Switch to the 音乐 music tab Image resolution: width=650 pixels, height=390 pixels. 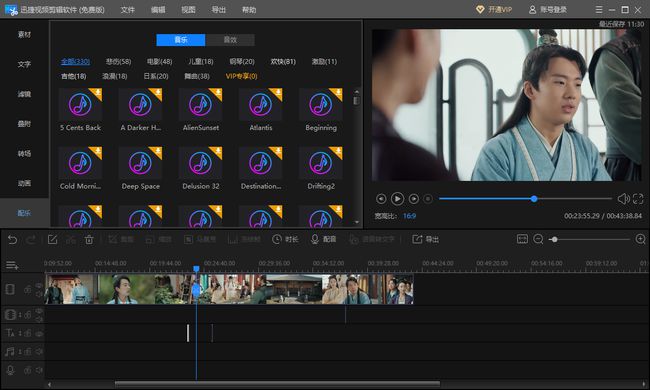pyautogui.click(x=181, y=40)
